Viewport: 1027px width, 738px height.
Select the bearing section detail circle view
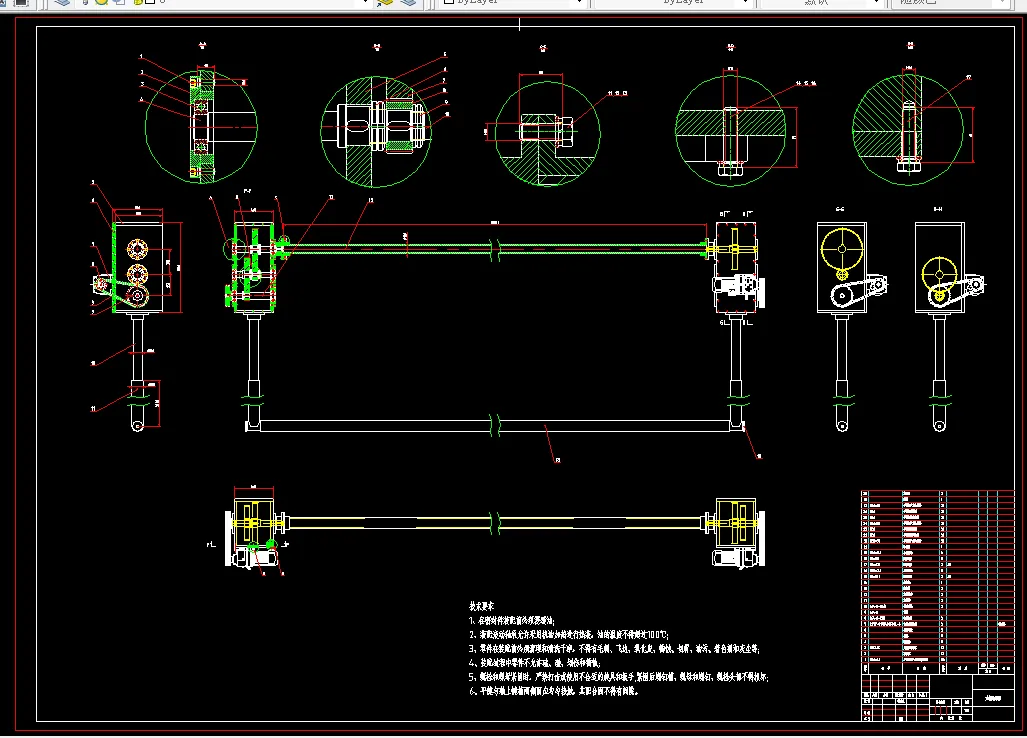pyautogui.click(x=201, y=127)
